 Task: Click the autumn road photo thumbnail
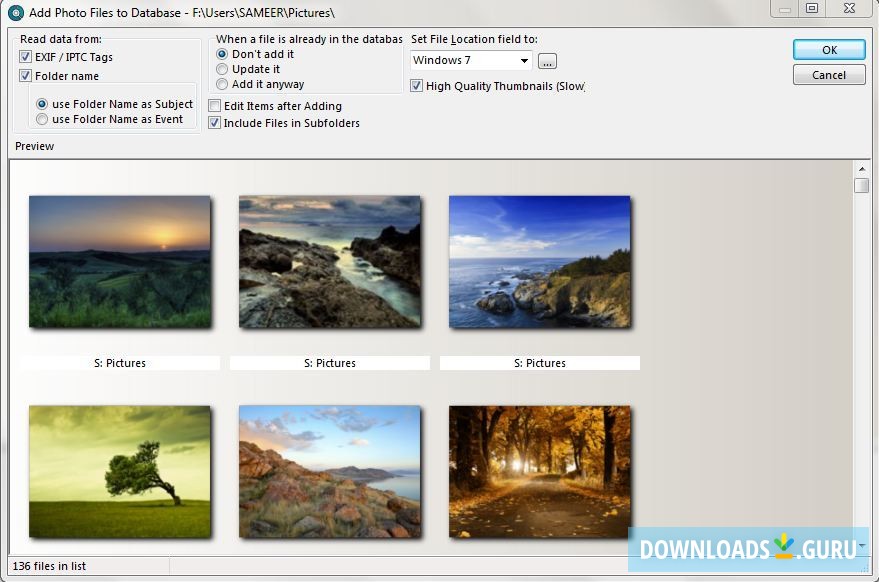coord(539,471)
